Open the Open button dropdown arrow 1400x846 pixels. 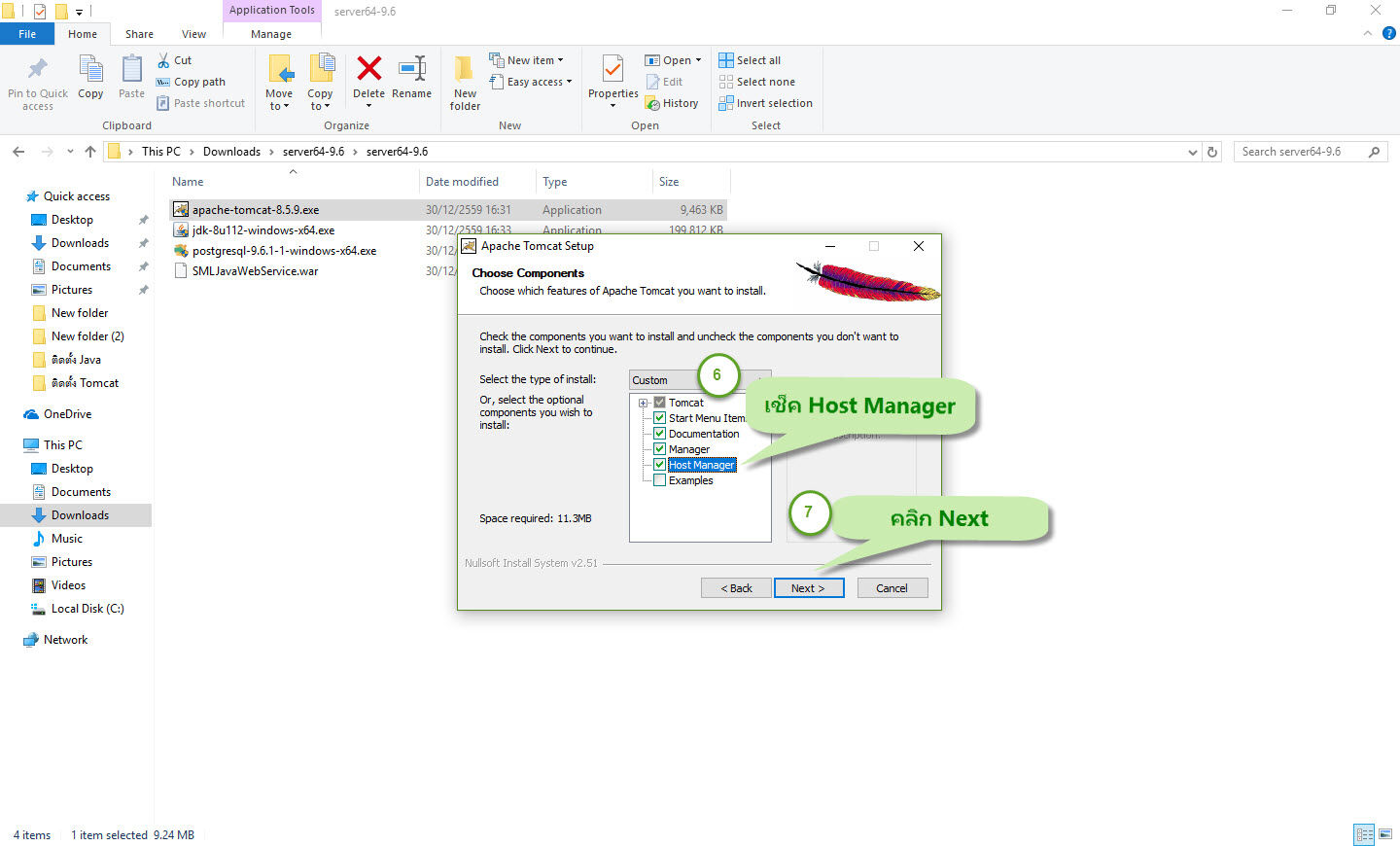pyautogui.click(x=698, y=60)
